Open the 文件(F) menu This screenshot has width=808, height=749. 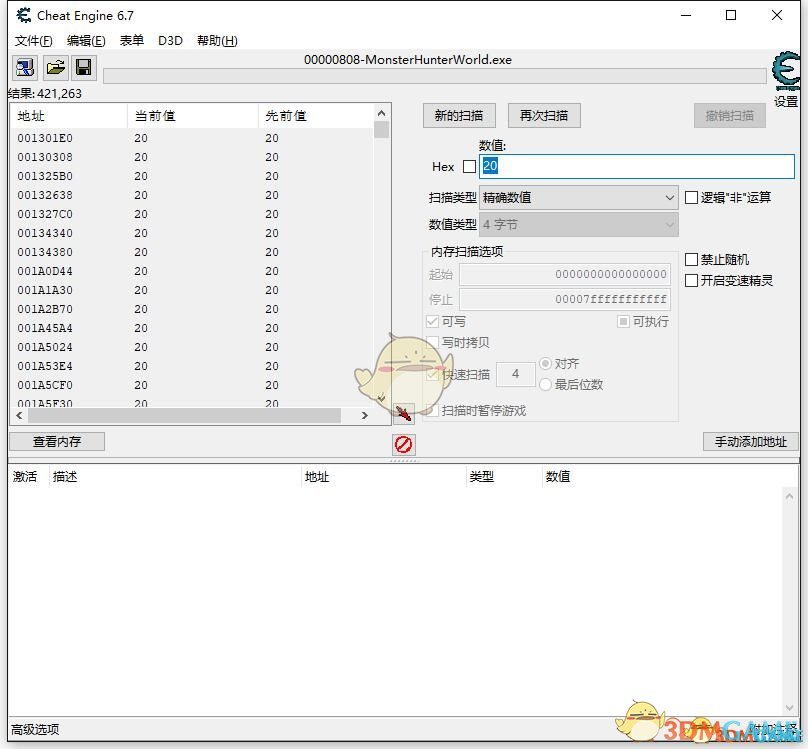(33, 41)
